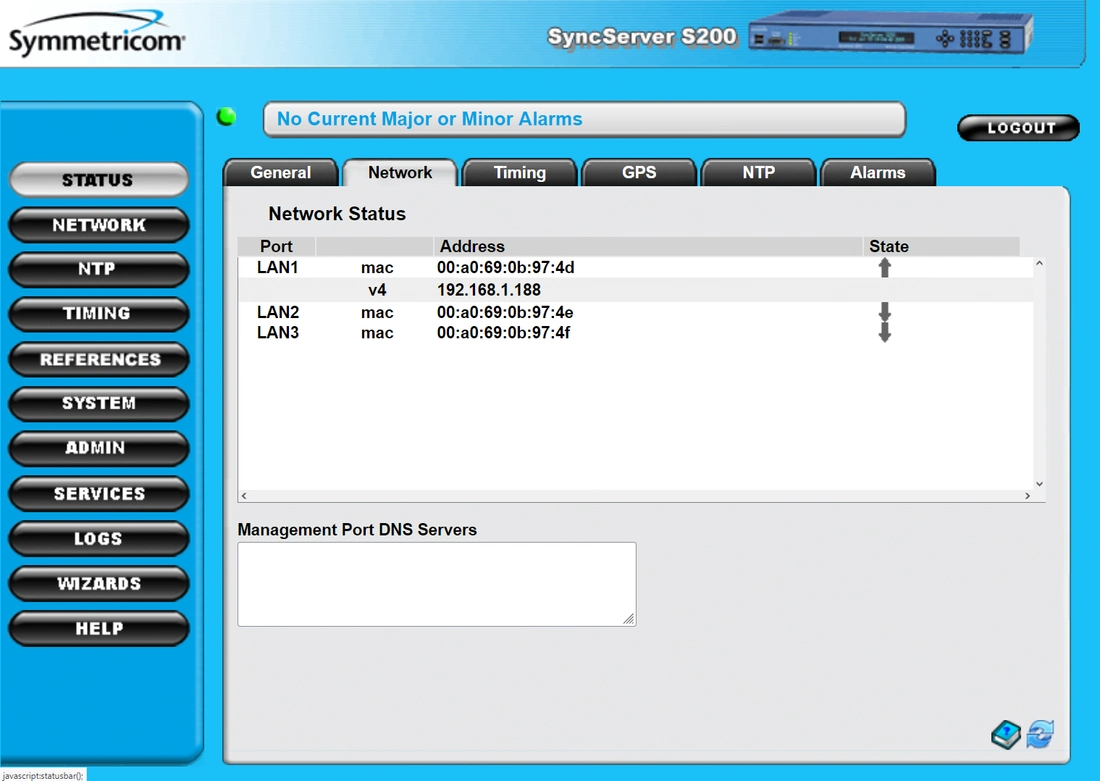Click the network table scroll-down arrow
Screen dimensions: 1100x781
pyautogui.click(x=1039, y=484)
